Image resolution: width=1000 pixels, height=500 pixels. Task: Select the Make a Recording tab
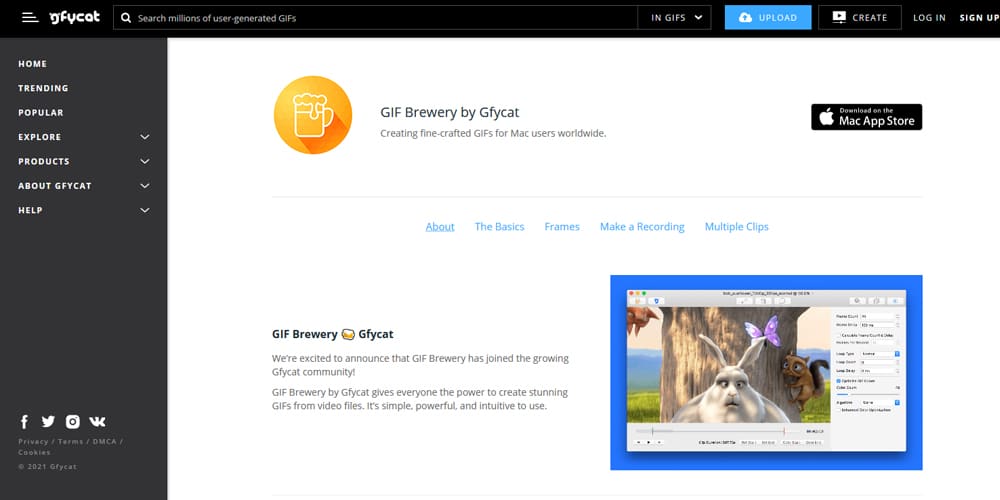pyautogui.click(x=642, y=226)
